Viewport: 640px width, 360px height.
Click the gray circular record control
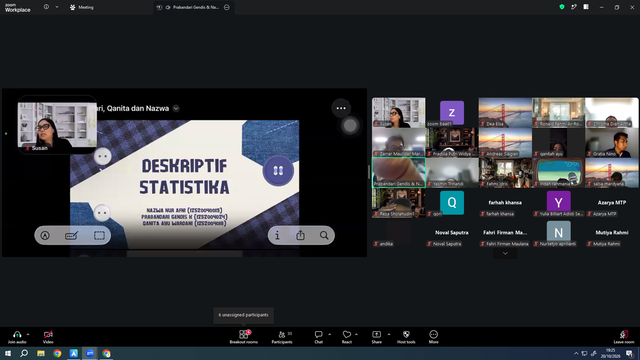(350, 126)
